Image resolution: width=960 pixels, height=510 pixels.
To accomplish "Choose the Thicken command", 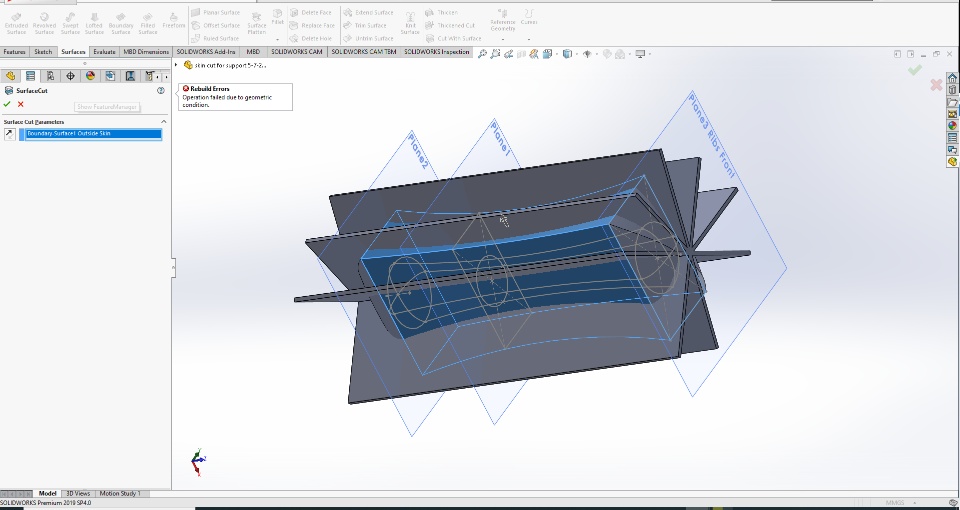I will (x=442, y=12).
